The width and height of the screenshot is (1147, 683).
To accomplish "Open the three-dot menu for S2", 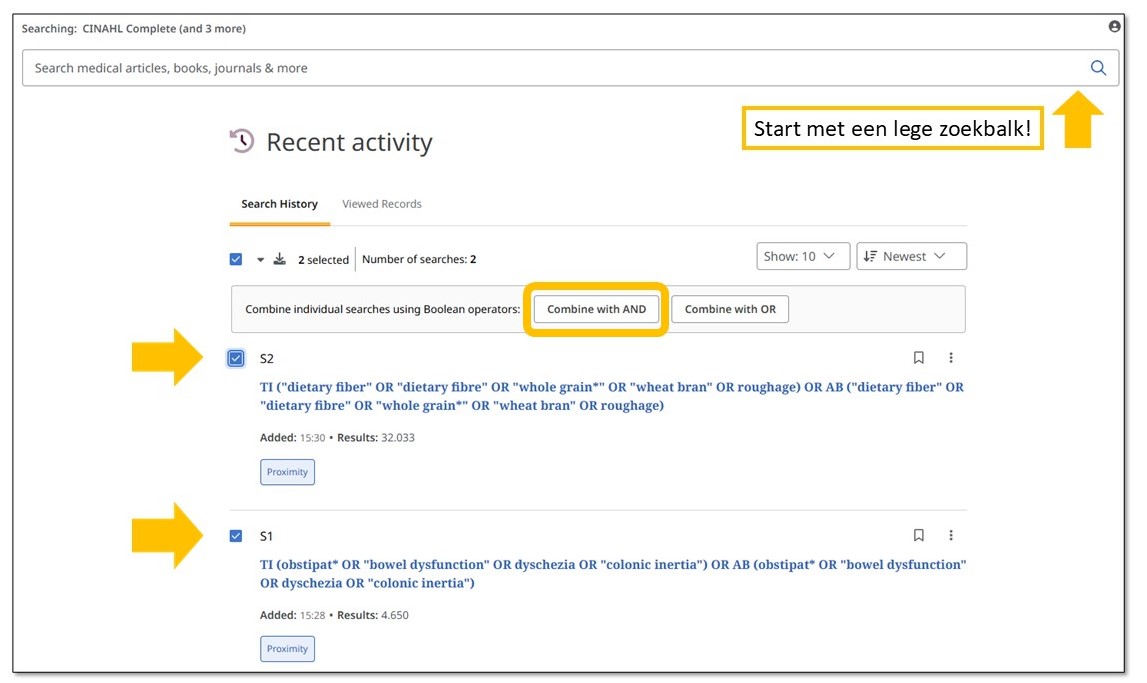I will (951, 358).
